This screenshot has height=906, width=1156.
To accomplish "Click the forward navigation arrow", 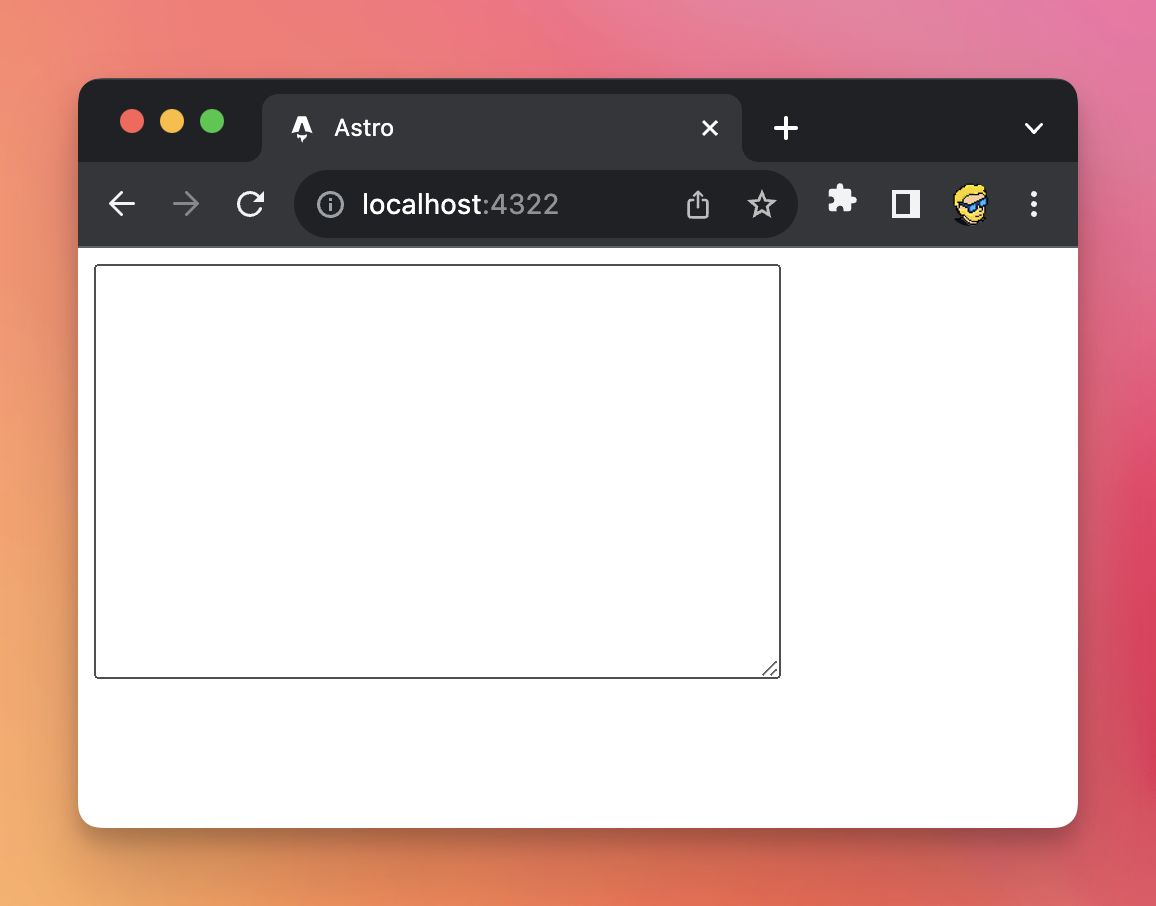I will click(x=186, y=204).
